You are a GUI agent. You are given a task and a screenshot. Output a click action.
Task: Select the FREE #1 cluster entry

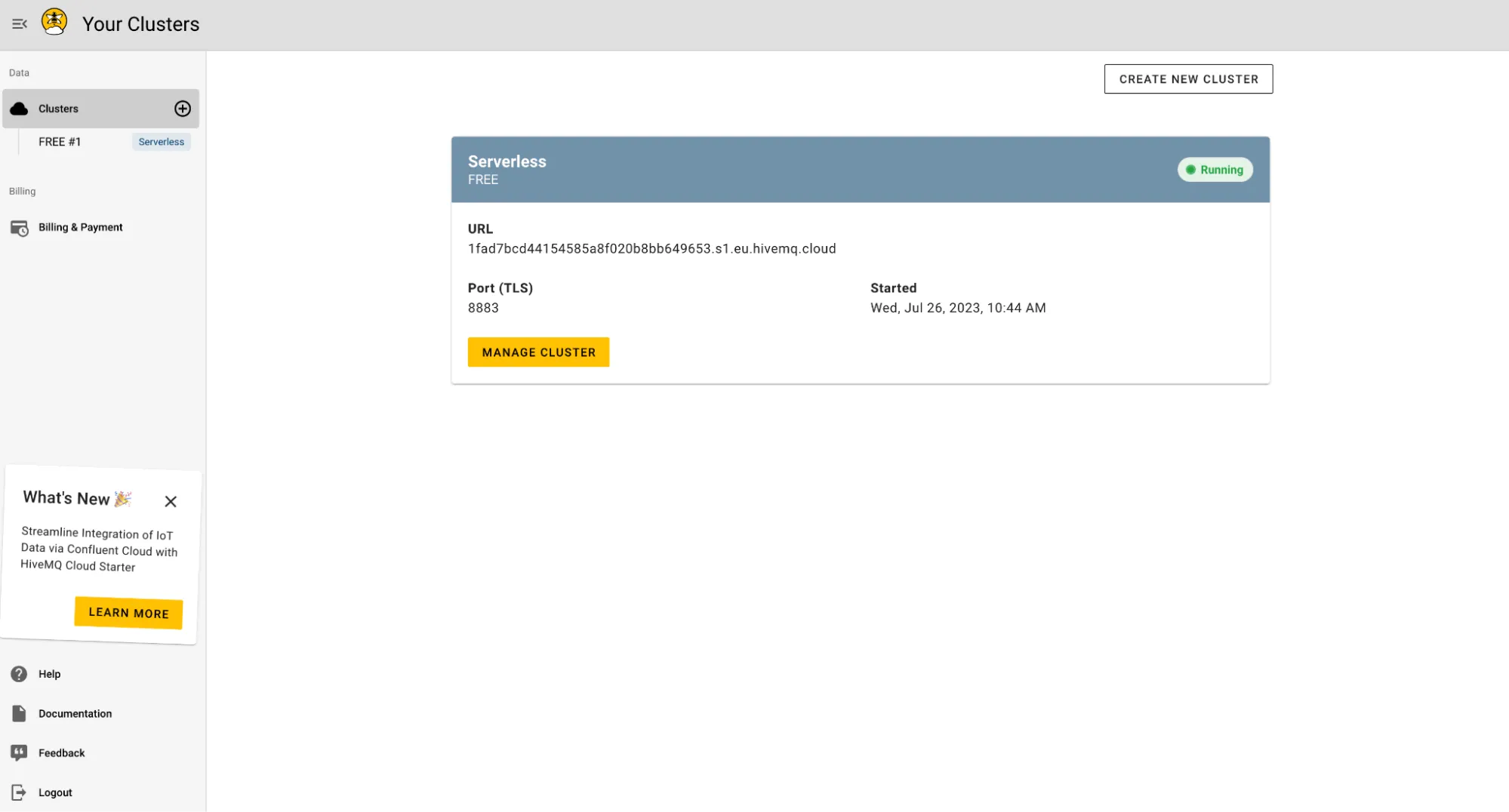tap(60, 142)
